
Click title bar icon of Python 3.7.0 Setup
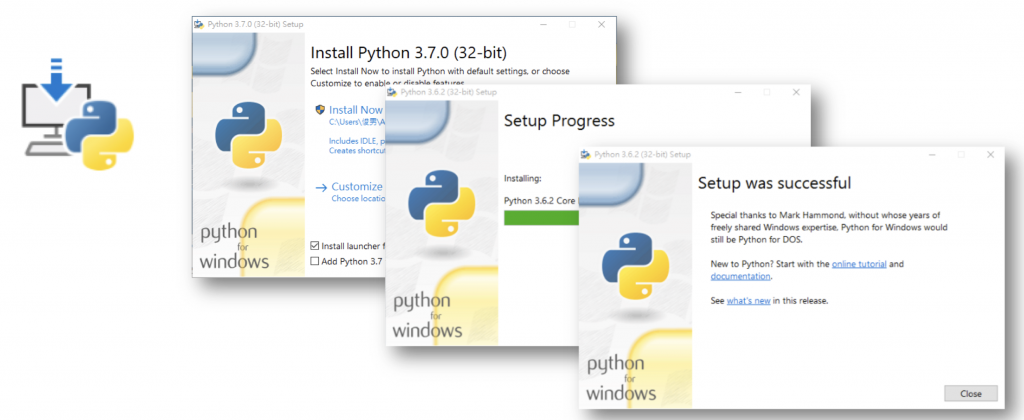click(x=199, y=24)
